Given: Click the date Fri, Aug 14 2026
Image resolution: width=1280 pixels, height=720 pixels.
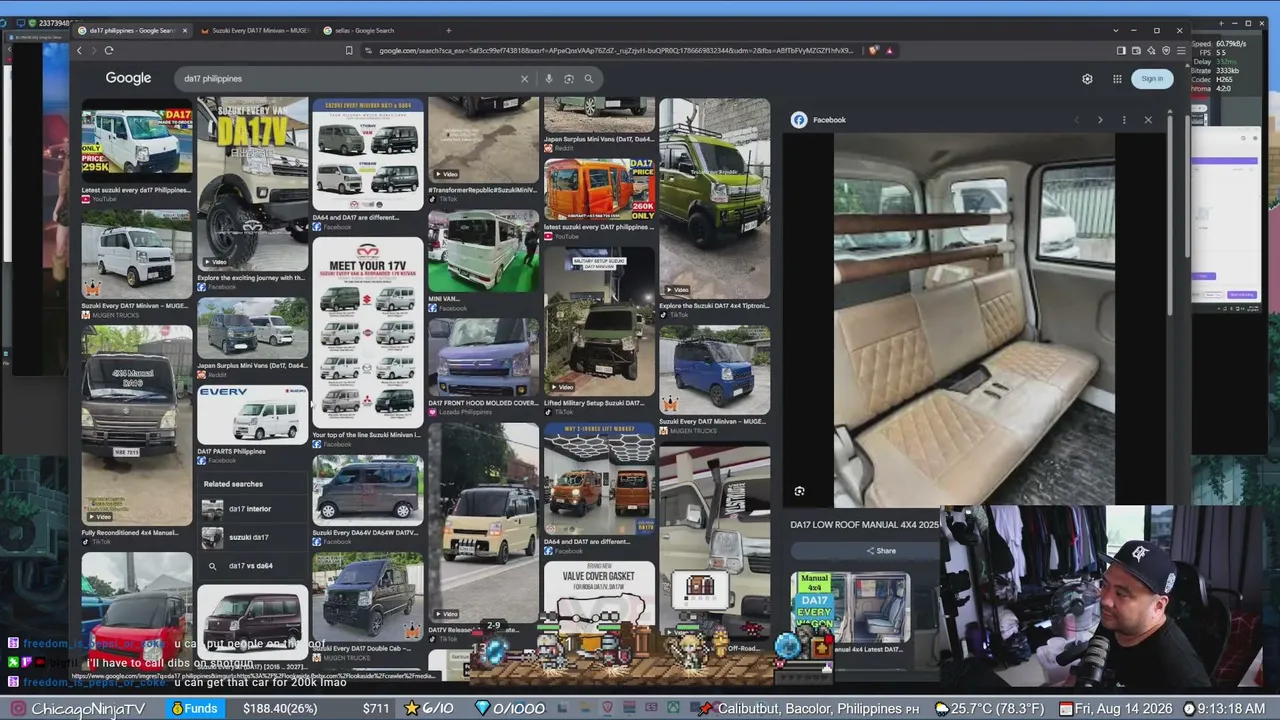Looking at the screenshot, I should [1125, 709].
